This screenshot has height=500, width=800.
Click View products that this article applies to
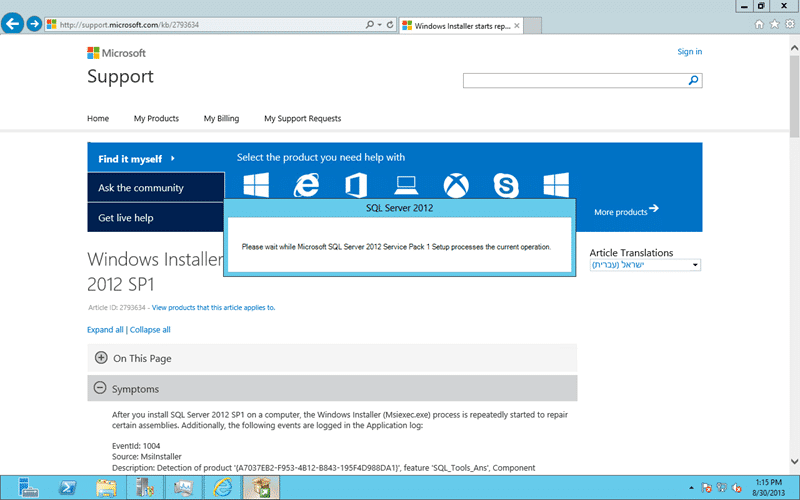(213, 308)
